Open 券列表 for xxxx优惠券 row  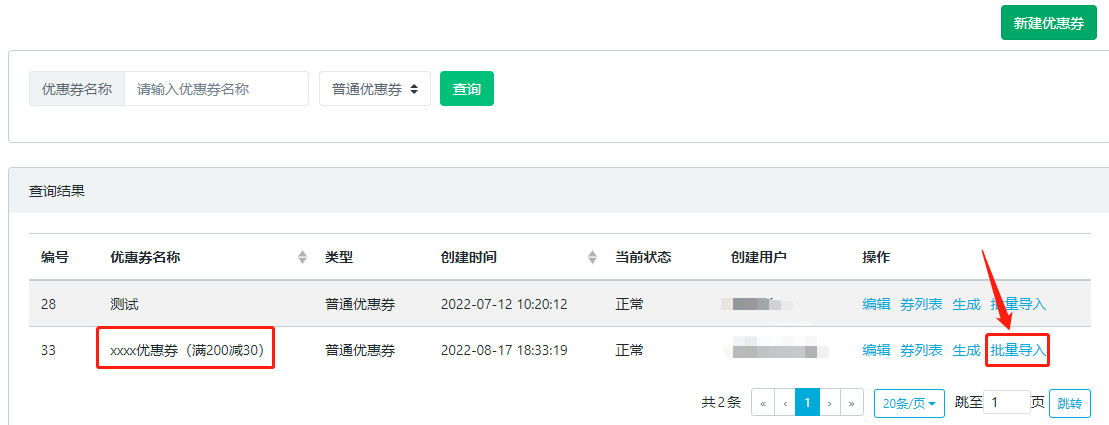click(921, 350)
